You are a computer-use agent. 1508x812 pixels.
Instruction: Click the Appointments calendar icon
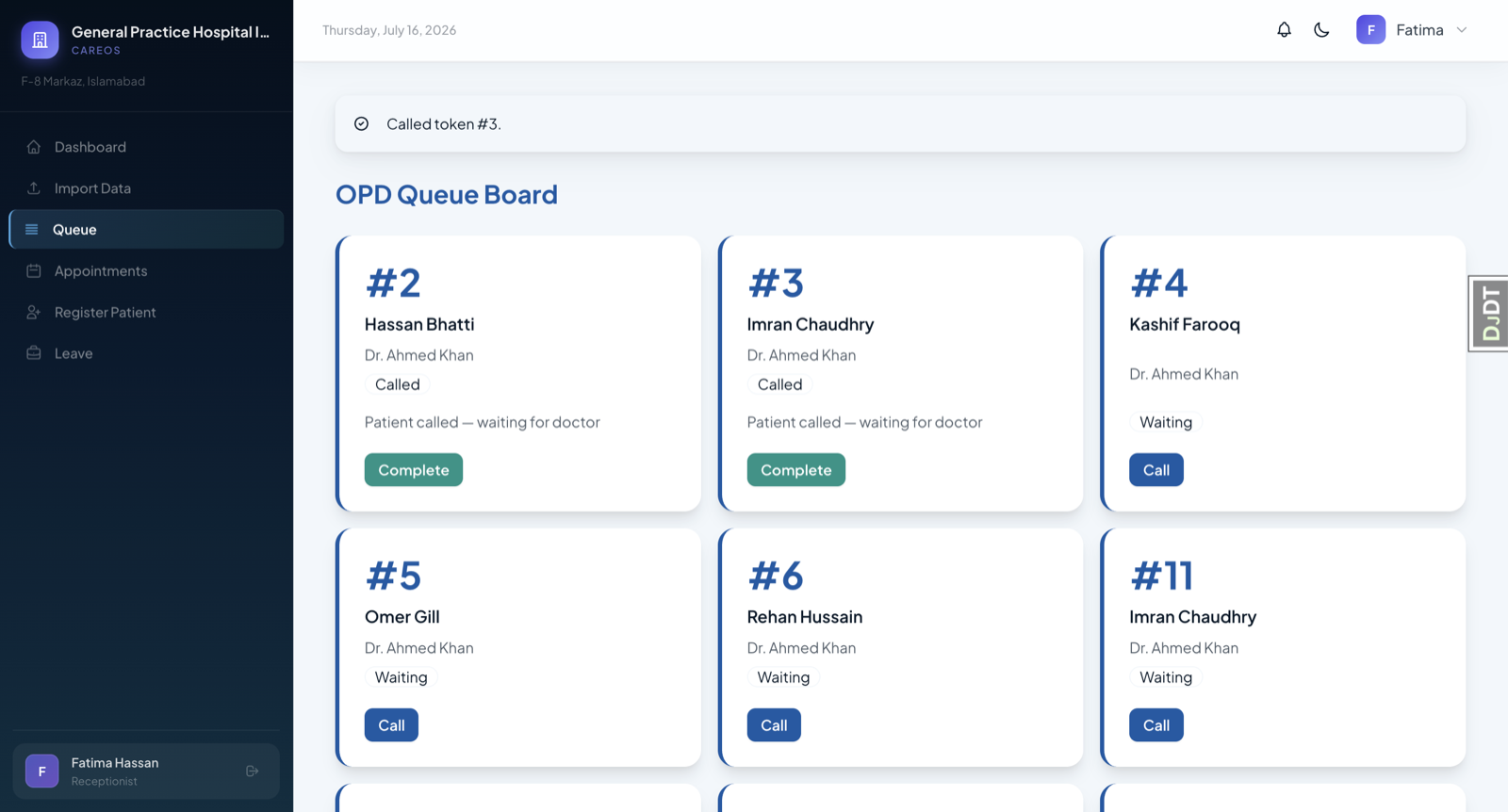(34, 271)
